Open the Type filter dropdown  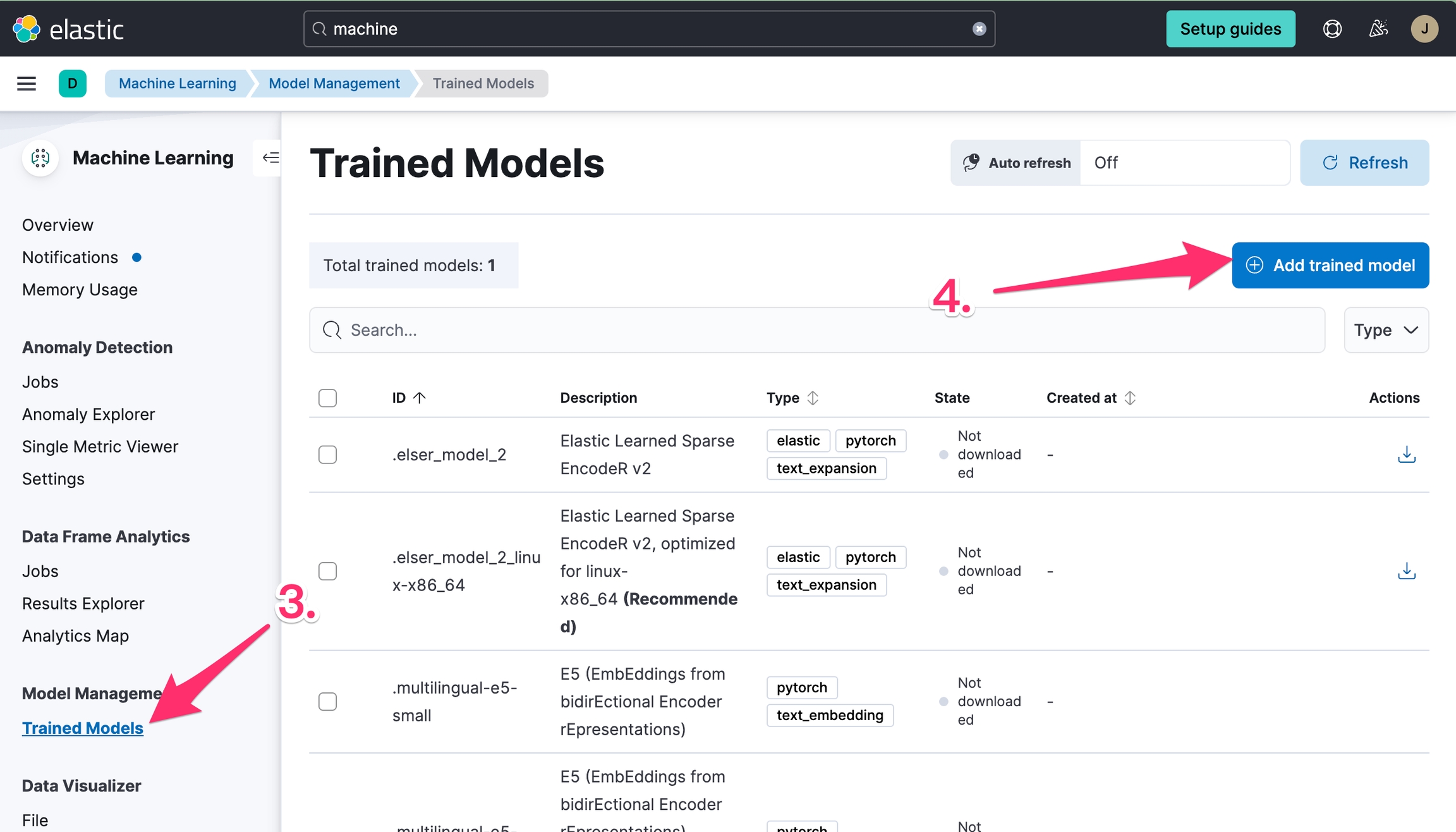coord(1386,330)
